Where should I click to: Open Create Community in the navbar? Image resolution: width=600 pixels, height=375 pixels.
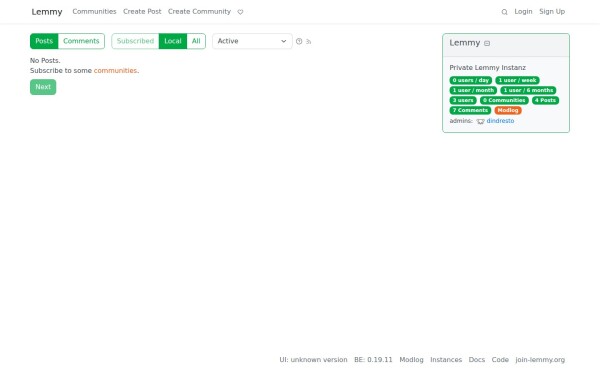(199, 11)
